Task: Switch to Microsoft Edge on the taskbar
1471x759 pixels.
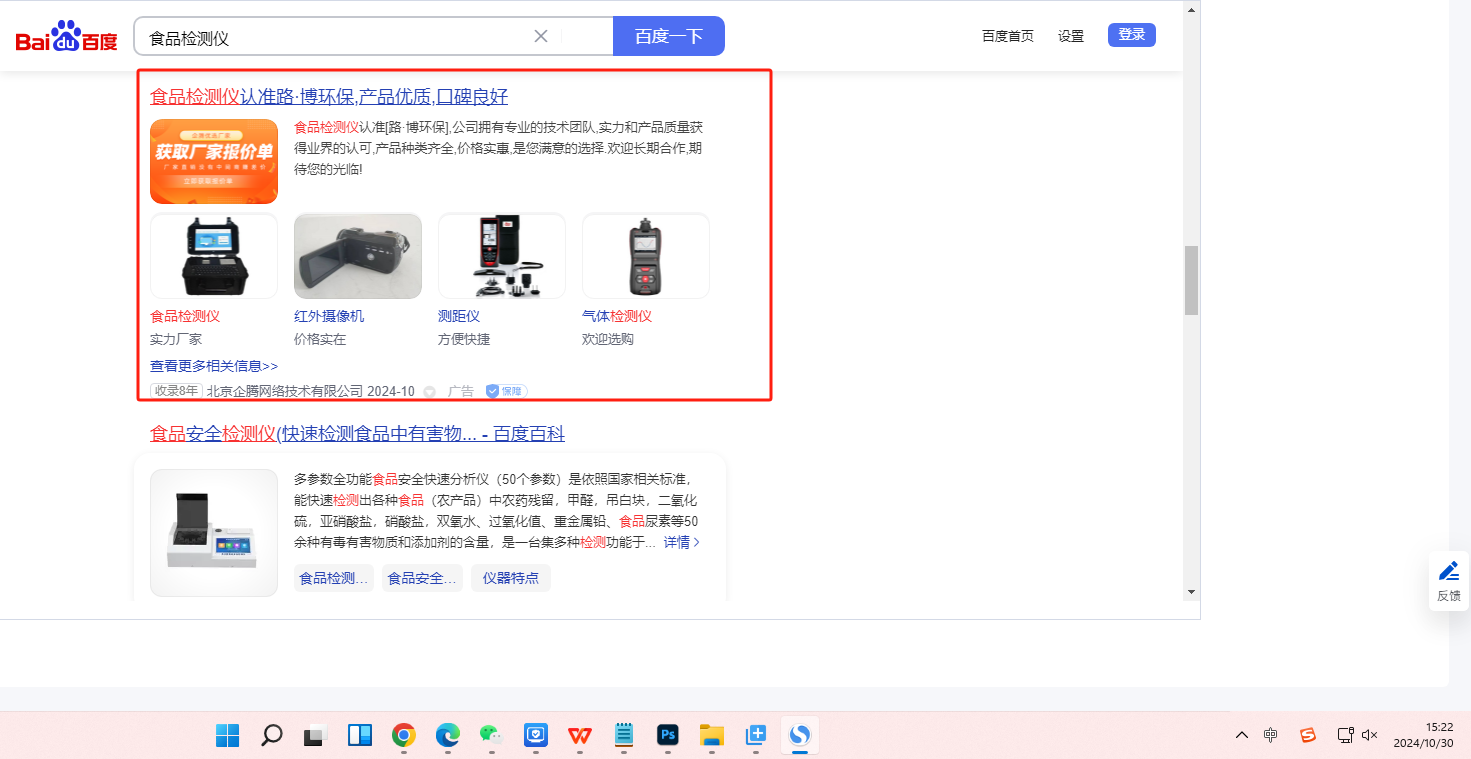Action: [448, 736]
